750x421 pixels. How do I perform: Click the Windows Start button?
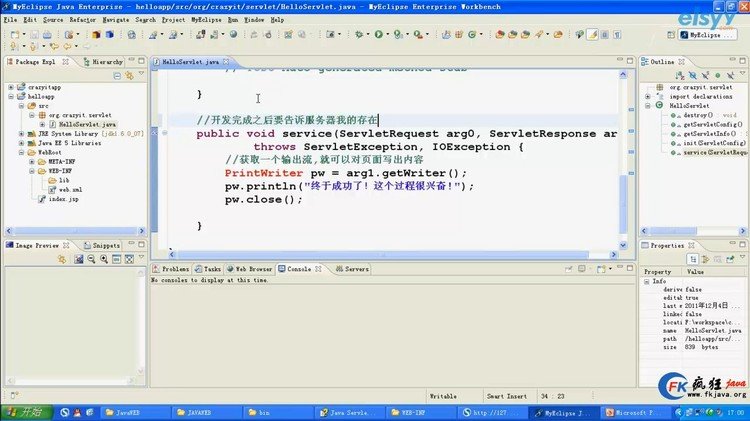click(x=26, y=412)
